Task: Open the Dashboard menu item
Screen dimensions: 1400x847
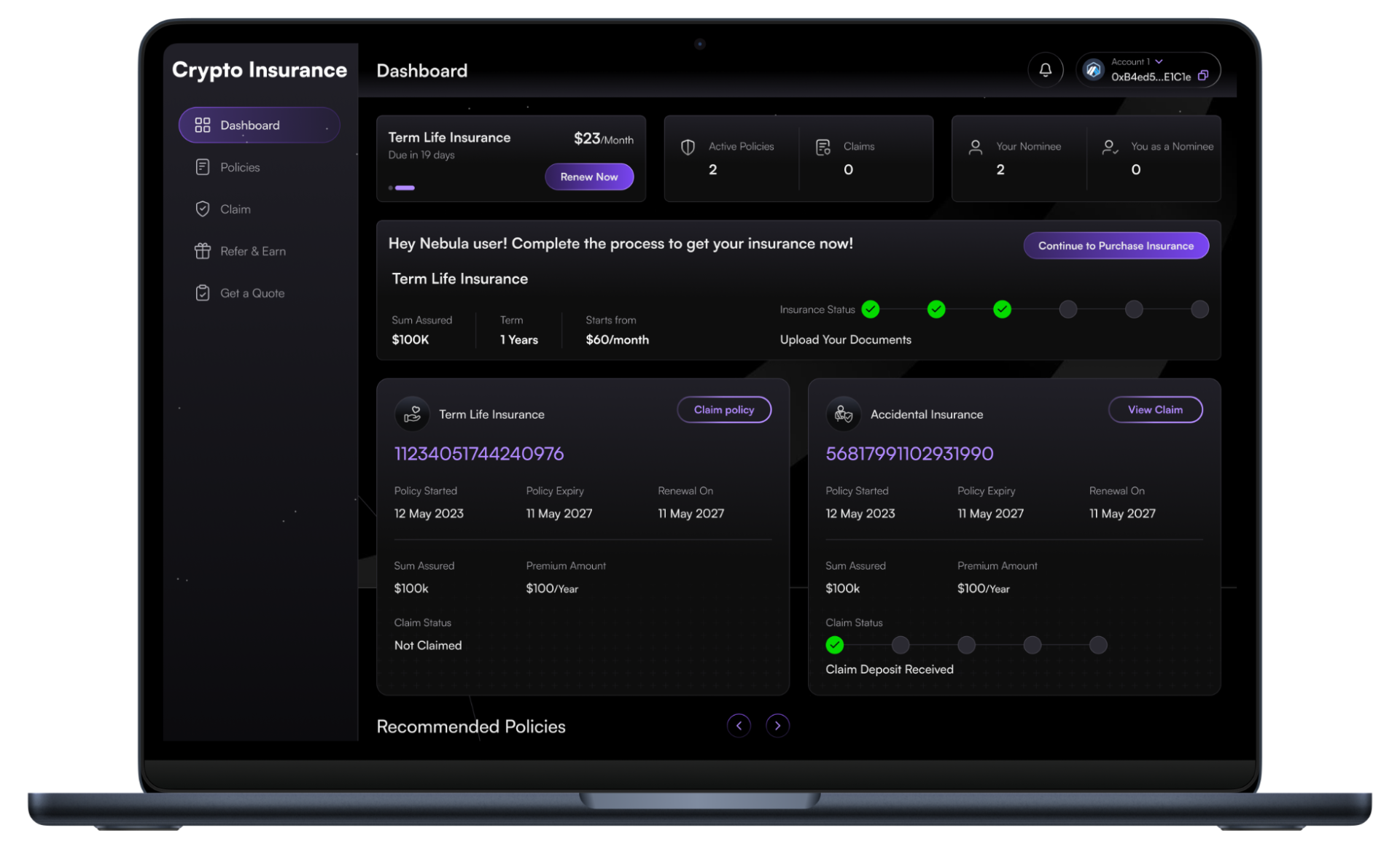Action: (x=259, y=125)
